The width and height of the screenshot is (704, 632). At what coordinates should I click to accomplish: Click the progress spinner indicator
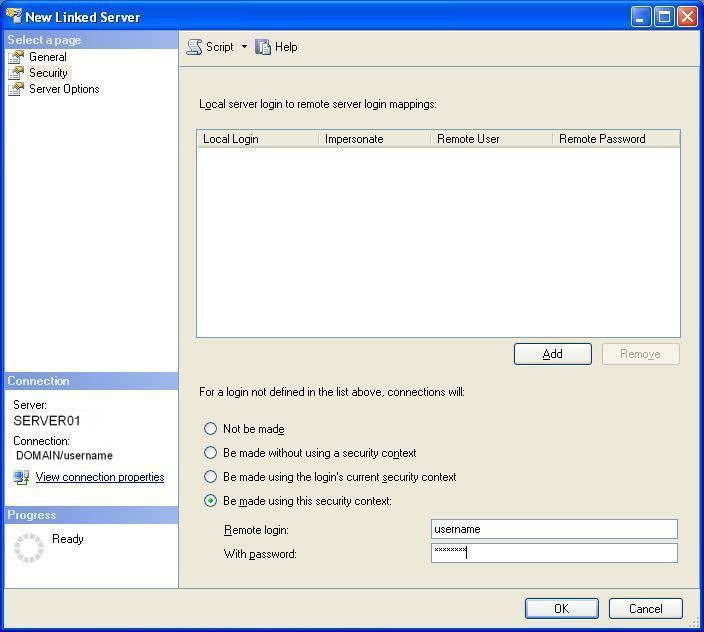click(x=29, y=548)
